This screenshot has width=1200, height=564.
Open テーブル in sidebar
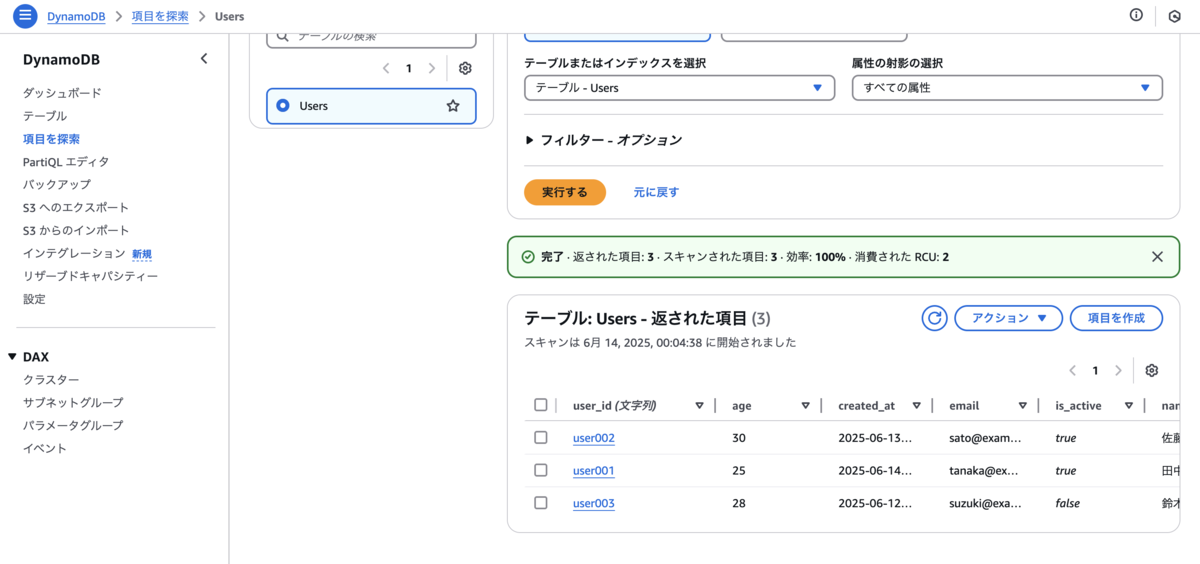45,116
